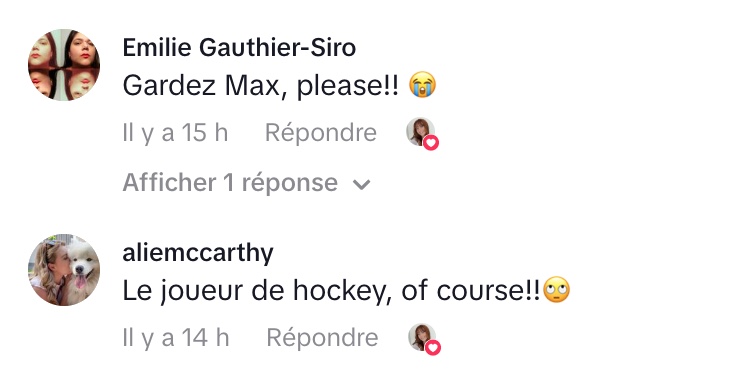Image resolution: width=738 pixels, height=382 pixels.
Task: Reply to the joueur de hockey comment
Action: point(322,337)
